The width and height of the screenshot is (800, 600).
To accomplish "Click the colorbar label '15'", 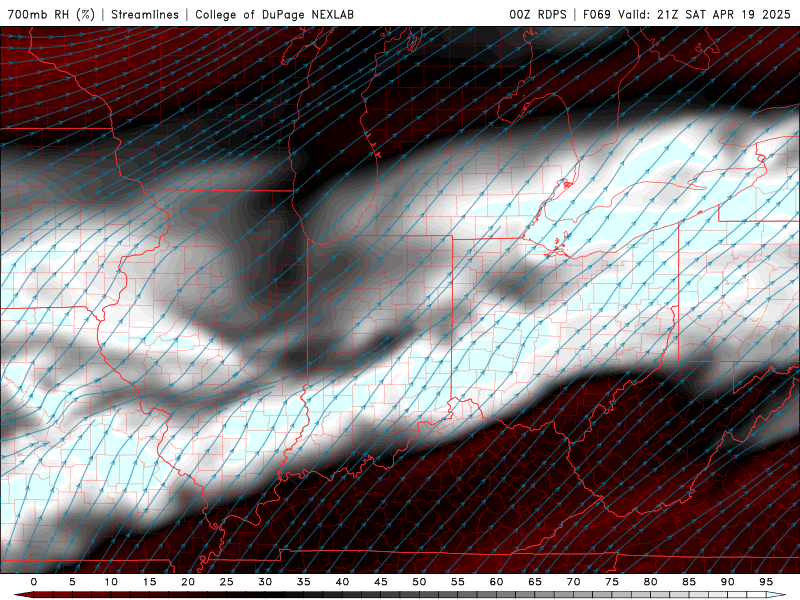I will pos(149,582).
